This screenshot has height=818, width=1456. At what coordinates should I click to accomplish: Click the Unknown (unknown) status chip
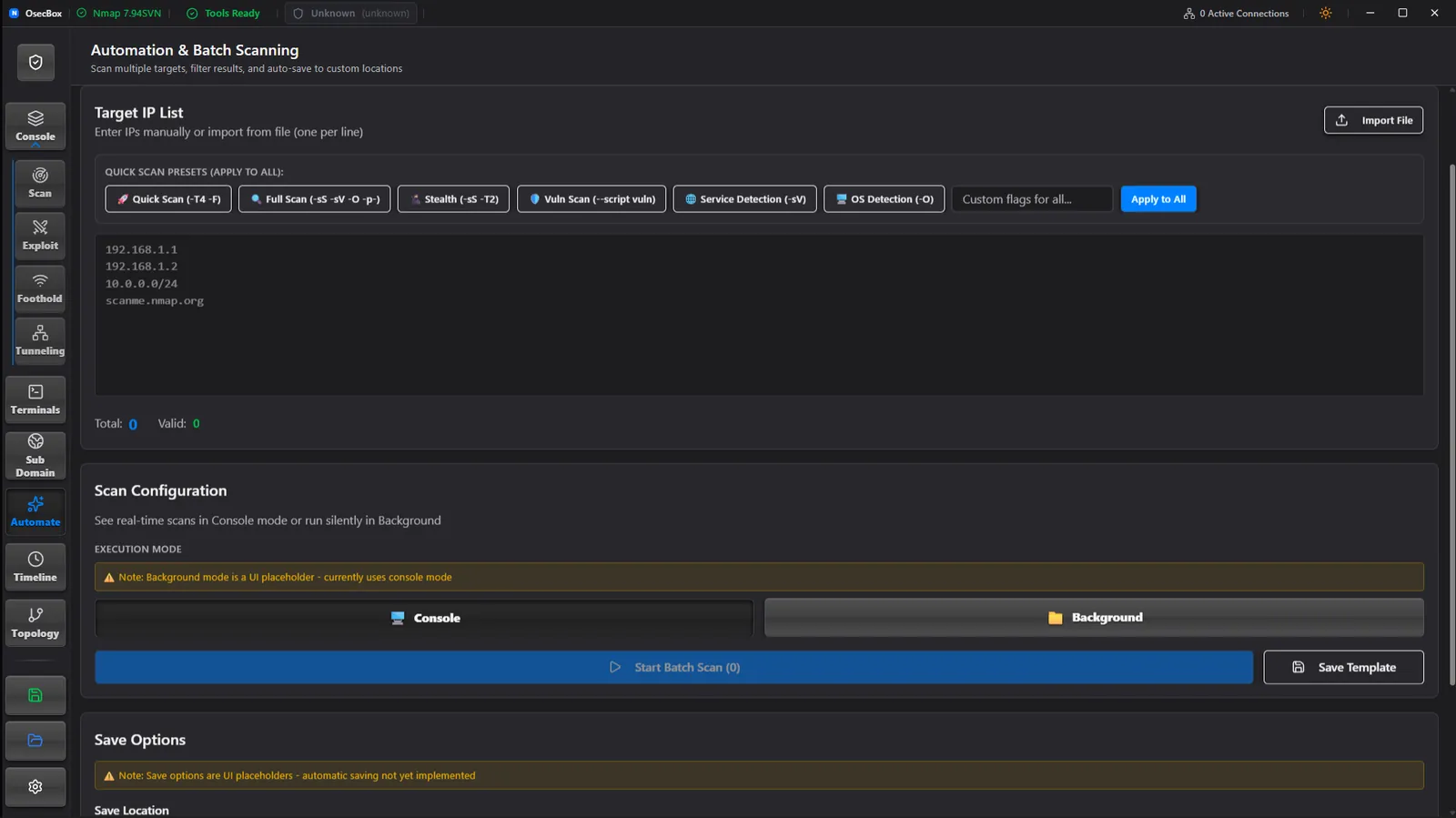coord(351,14)
